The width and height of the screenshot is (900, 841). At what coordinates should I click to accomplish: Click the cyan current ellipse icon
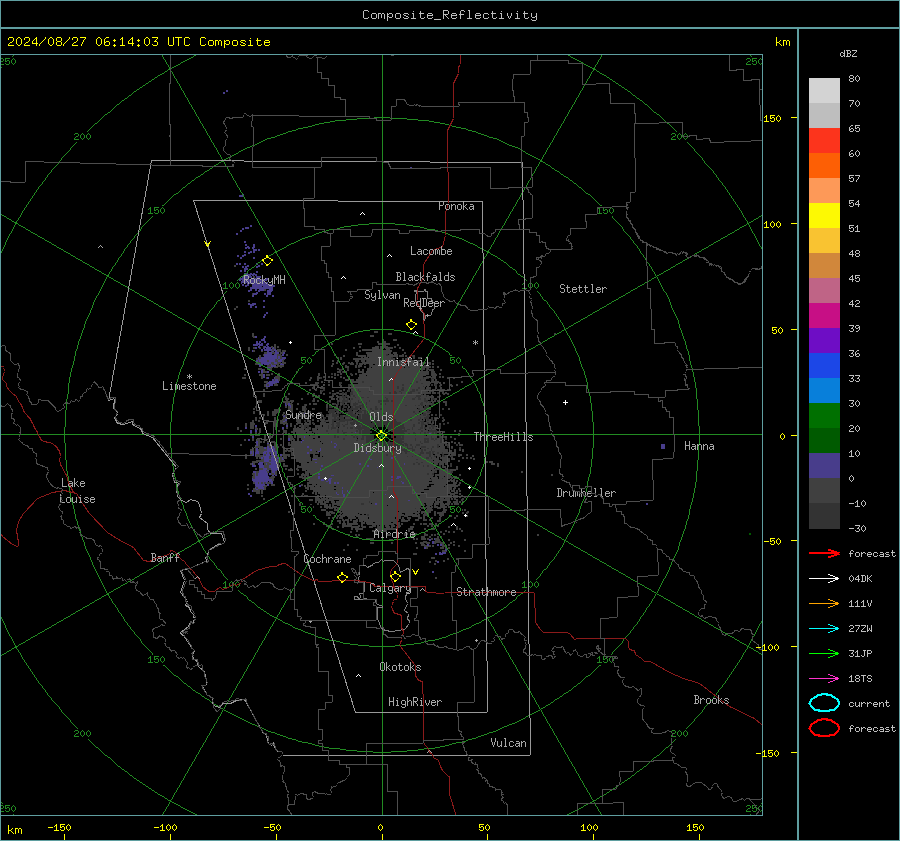click(x=824, y=703)
